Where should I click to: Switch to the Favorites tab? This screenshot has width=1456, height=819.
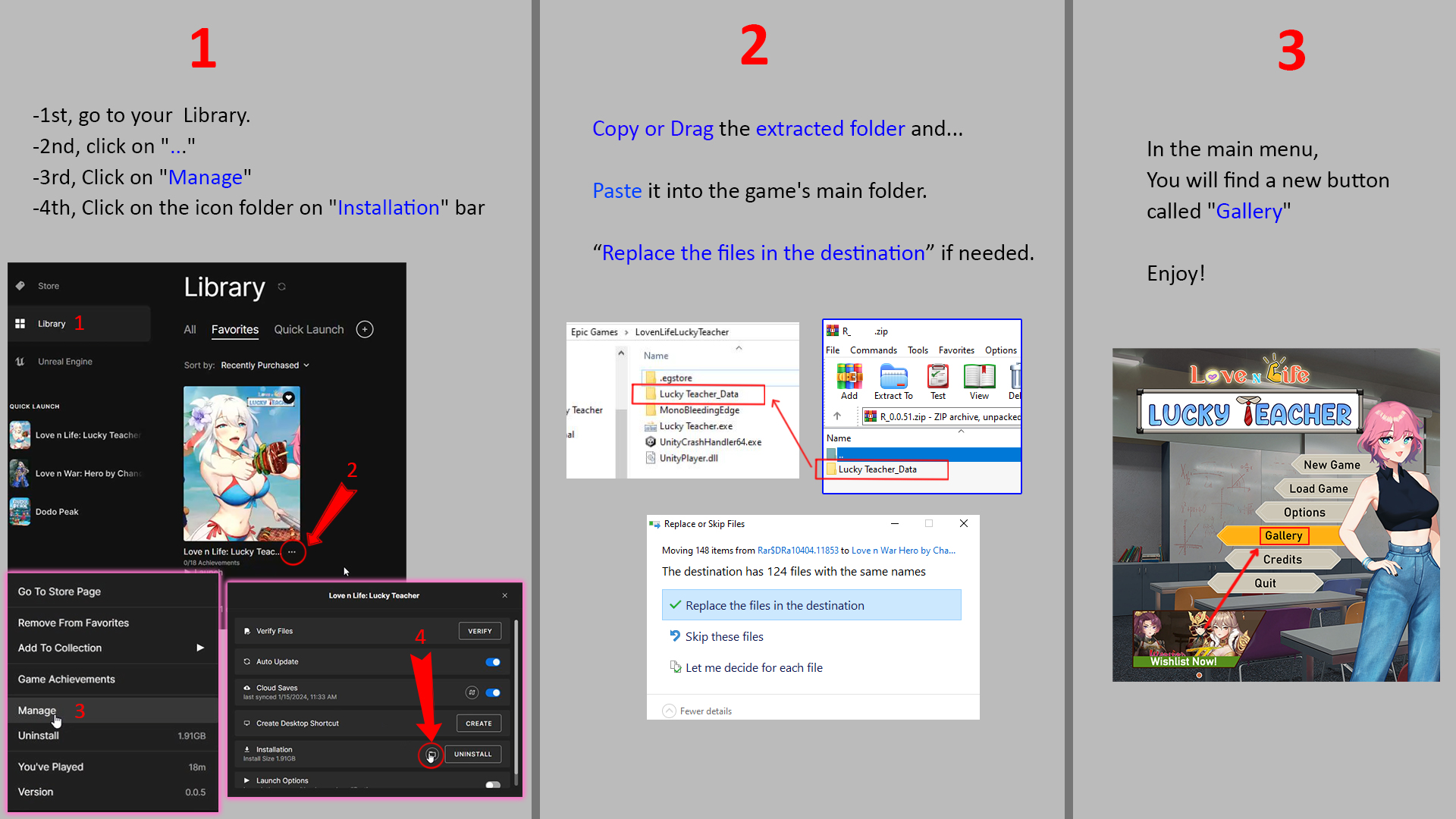234,329
